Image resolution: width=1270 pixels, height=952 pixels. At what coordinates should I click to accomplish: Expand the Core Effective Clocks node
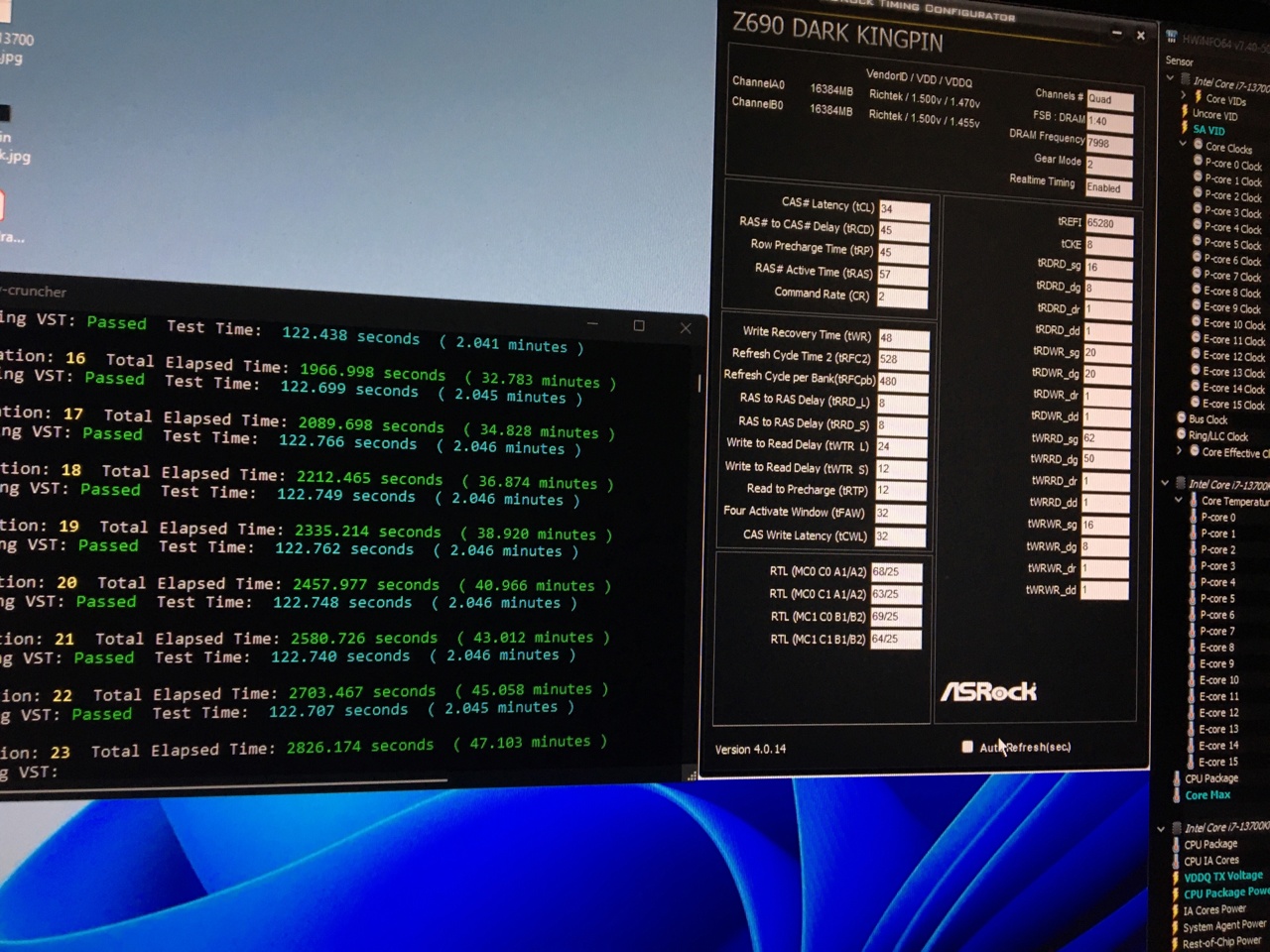tap(1180, 451)
